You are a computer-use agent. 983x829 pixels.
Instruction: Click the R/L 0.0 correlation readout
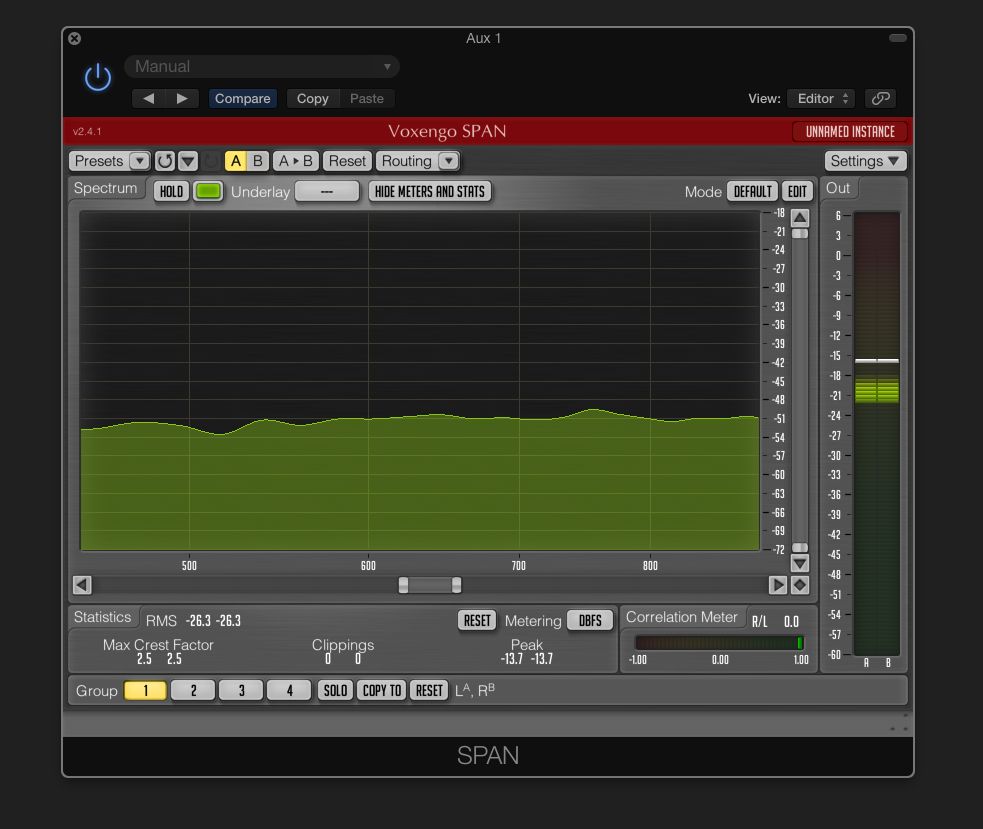pos(775,621)
